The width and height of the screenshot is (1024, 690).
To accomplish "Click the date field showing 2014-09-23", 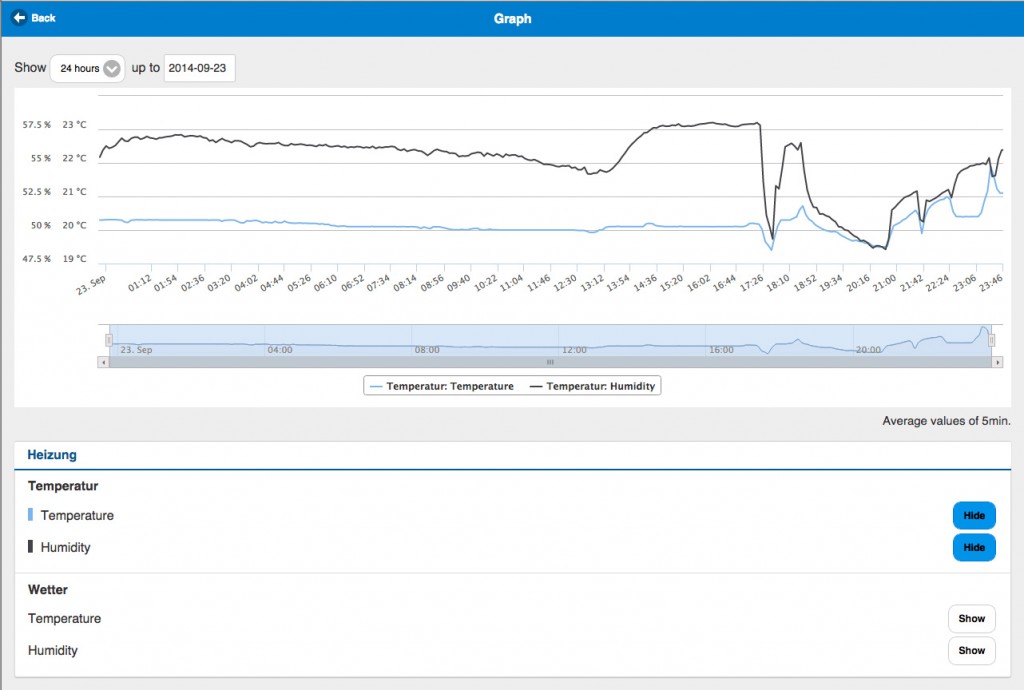I will pyautogui.click(x=199, y=69).
